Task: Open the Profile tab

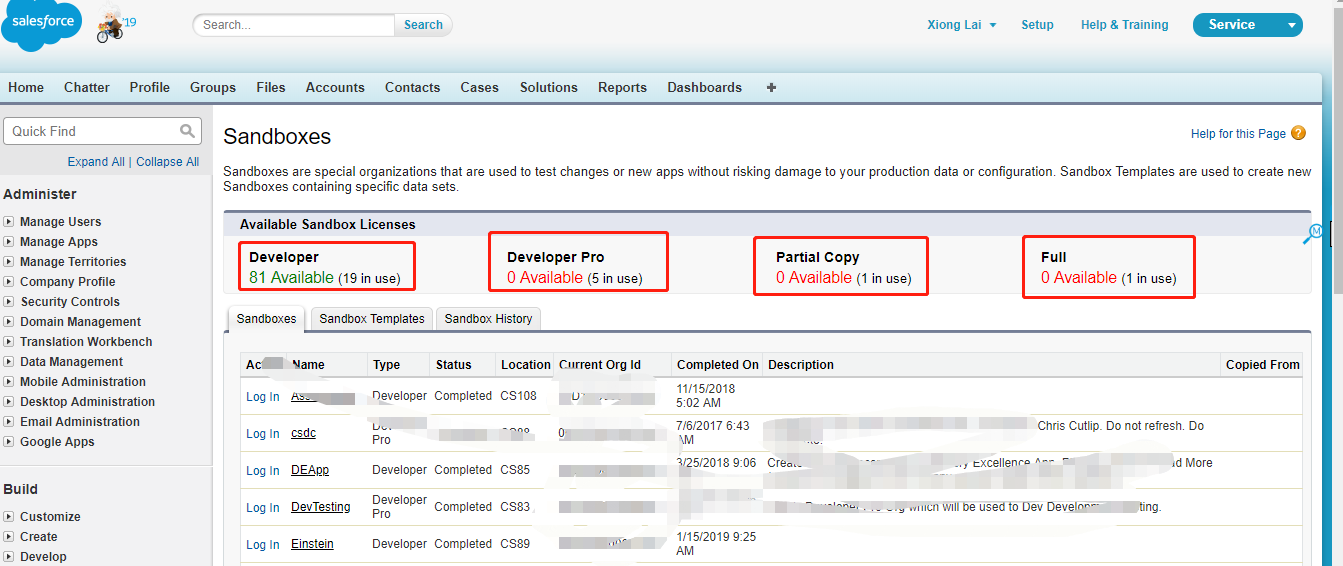Action: click(150, 87)
